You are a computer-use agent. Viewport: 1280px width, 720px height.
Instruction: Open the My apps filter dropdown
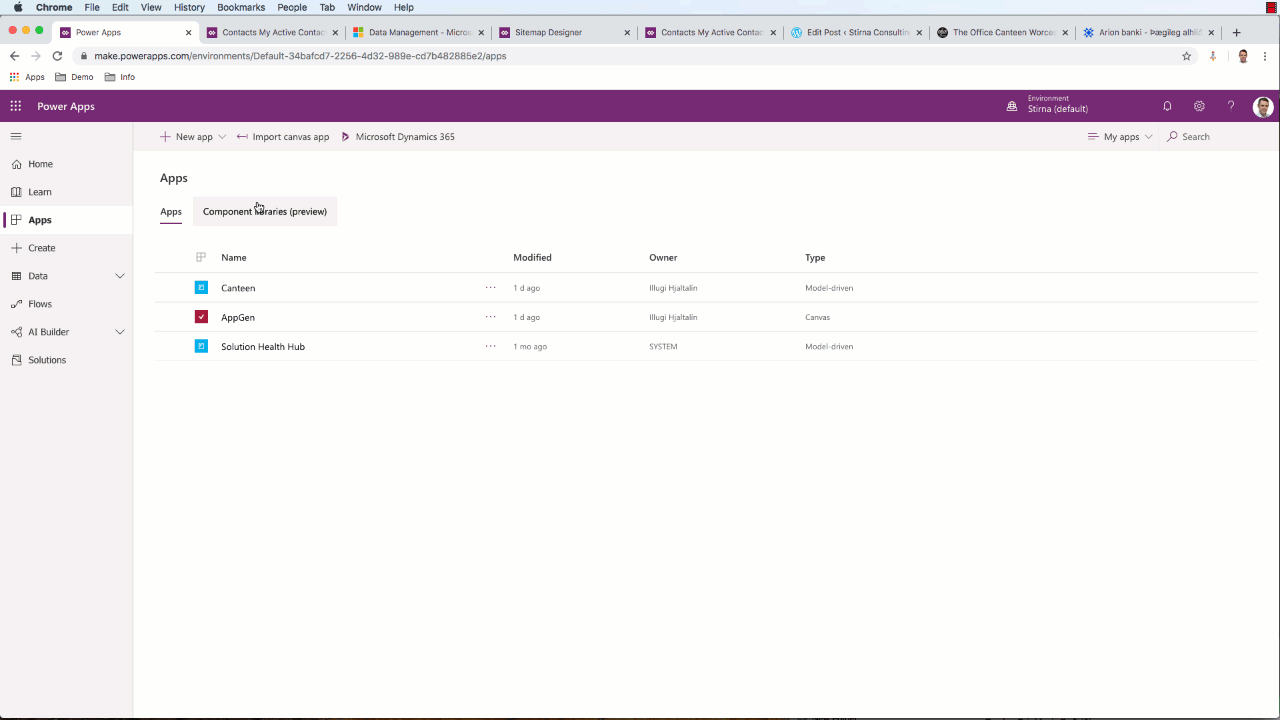point(1120,137)
